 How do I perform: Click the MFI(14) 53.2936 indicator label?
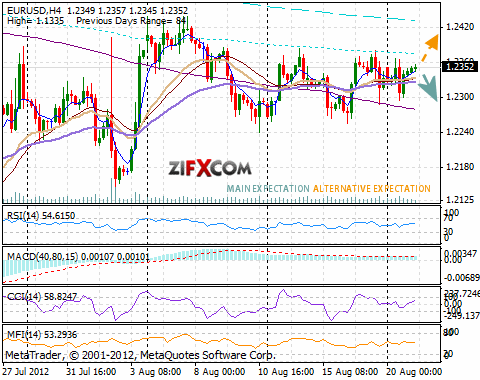point(42,334)
